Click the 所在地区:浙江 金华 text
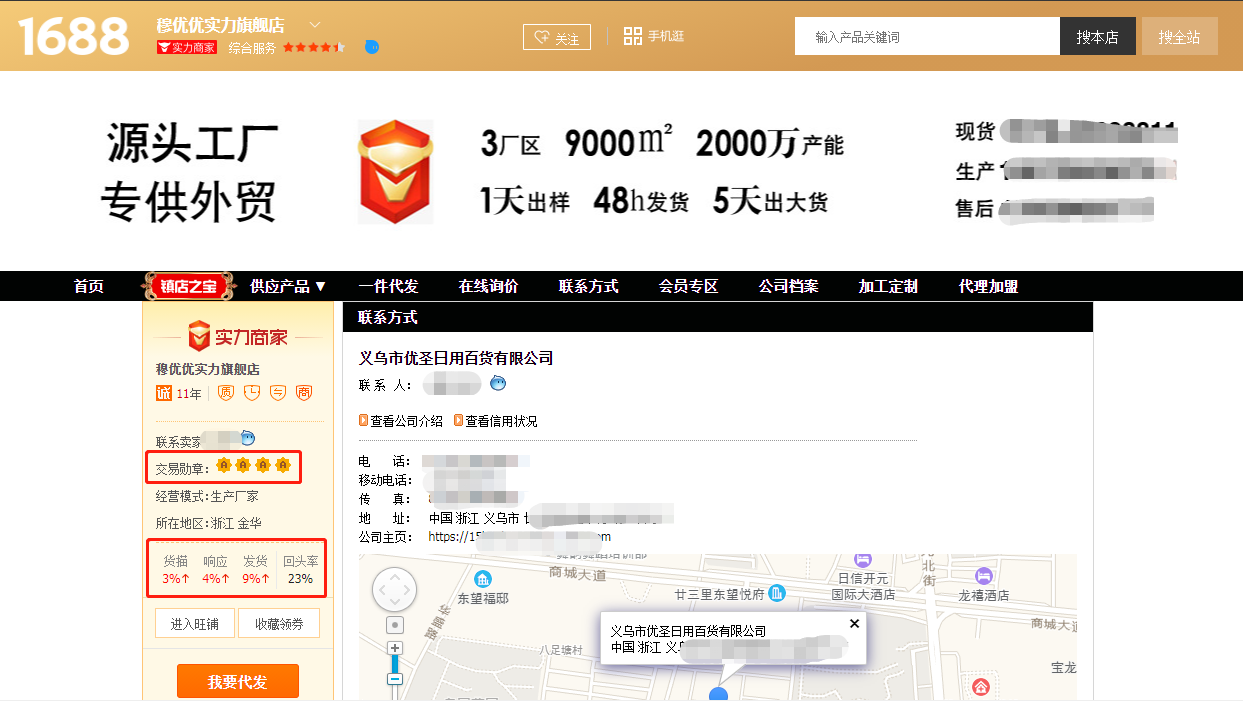 pos(209,523)
